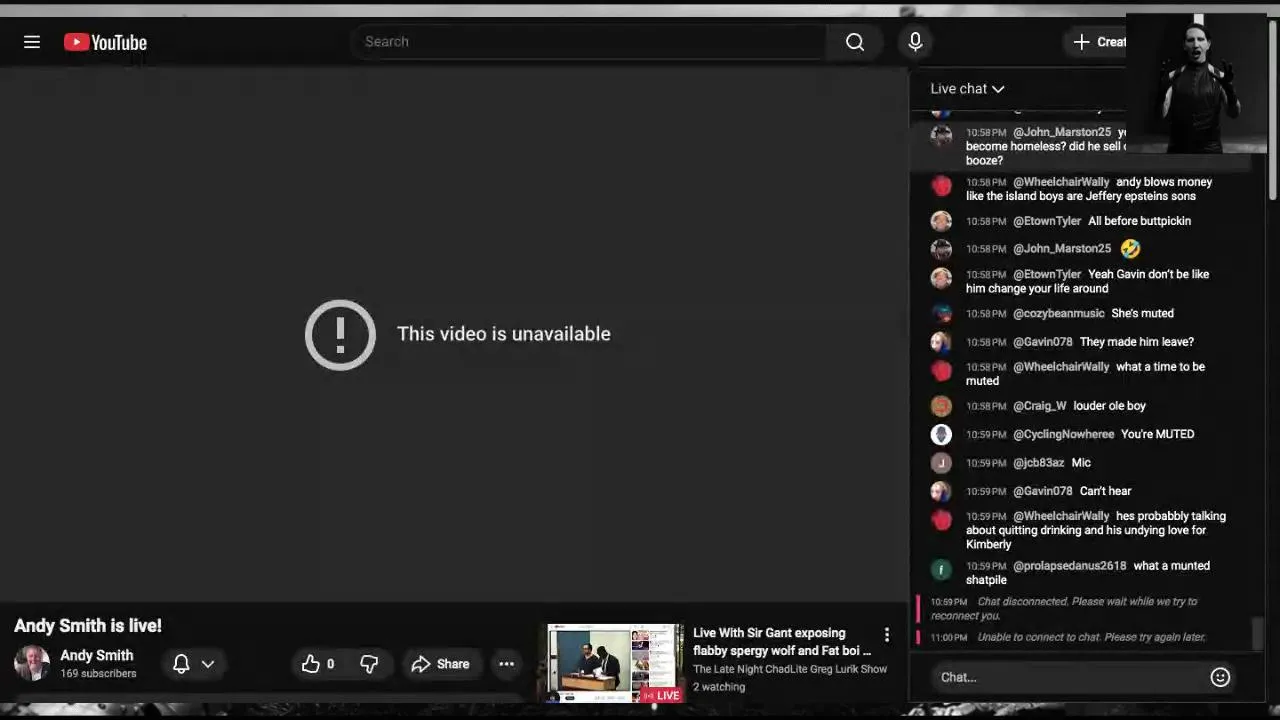1280x720 pixels.
Task: Click @EtownTyler username on 'All before buttpickin'
Action: (x=1047, y=221)
